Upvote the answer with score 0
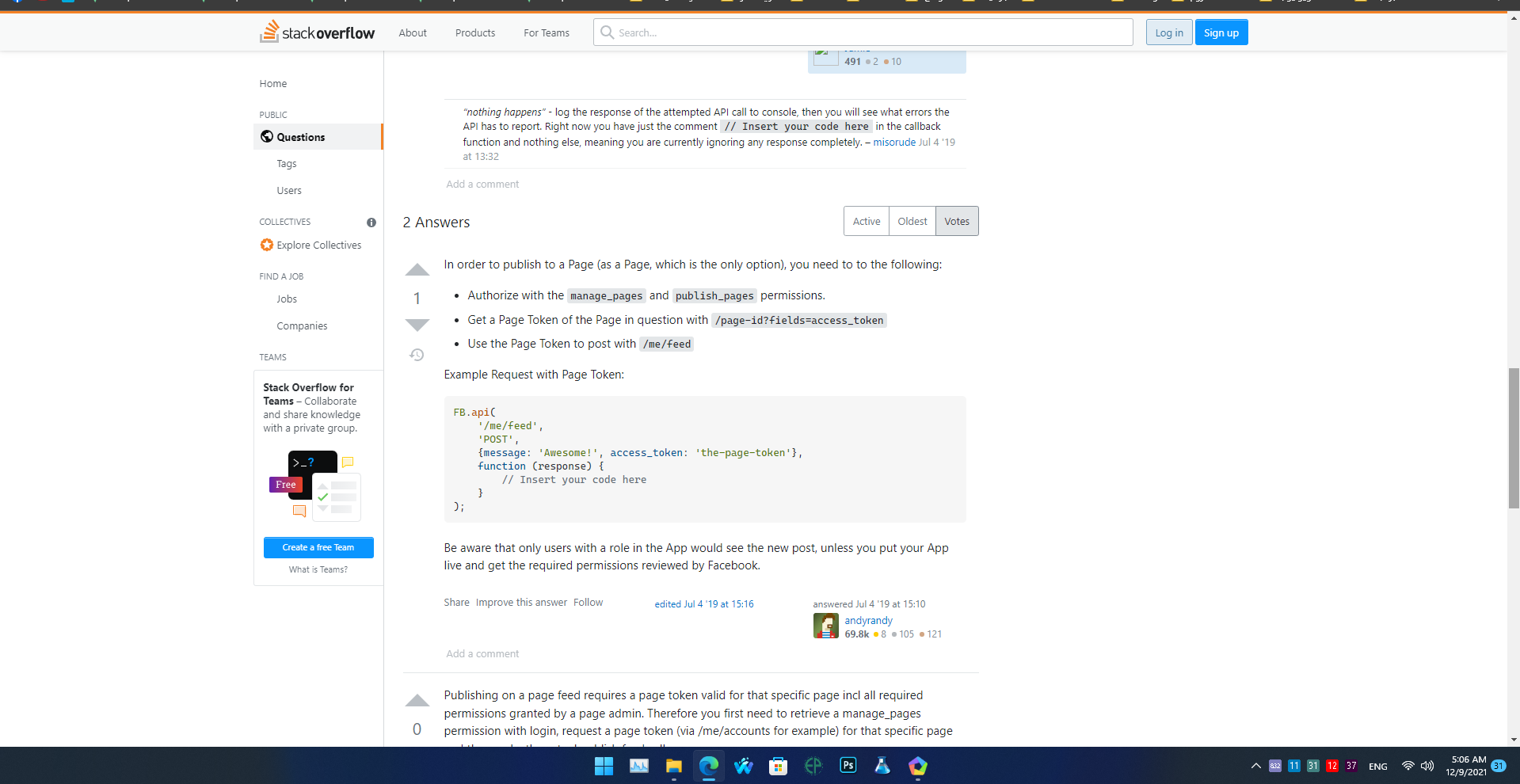Viewport: 1520px width, 784px height. pos(417,700)
